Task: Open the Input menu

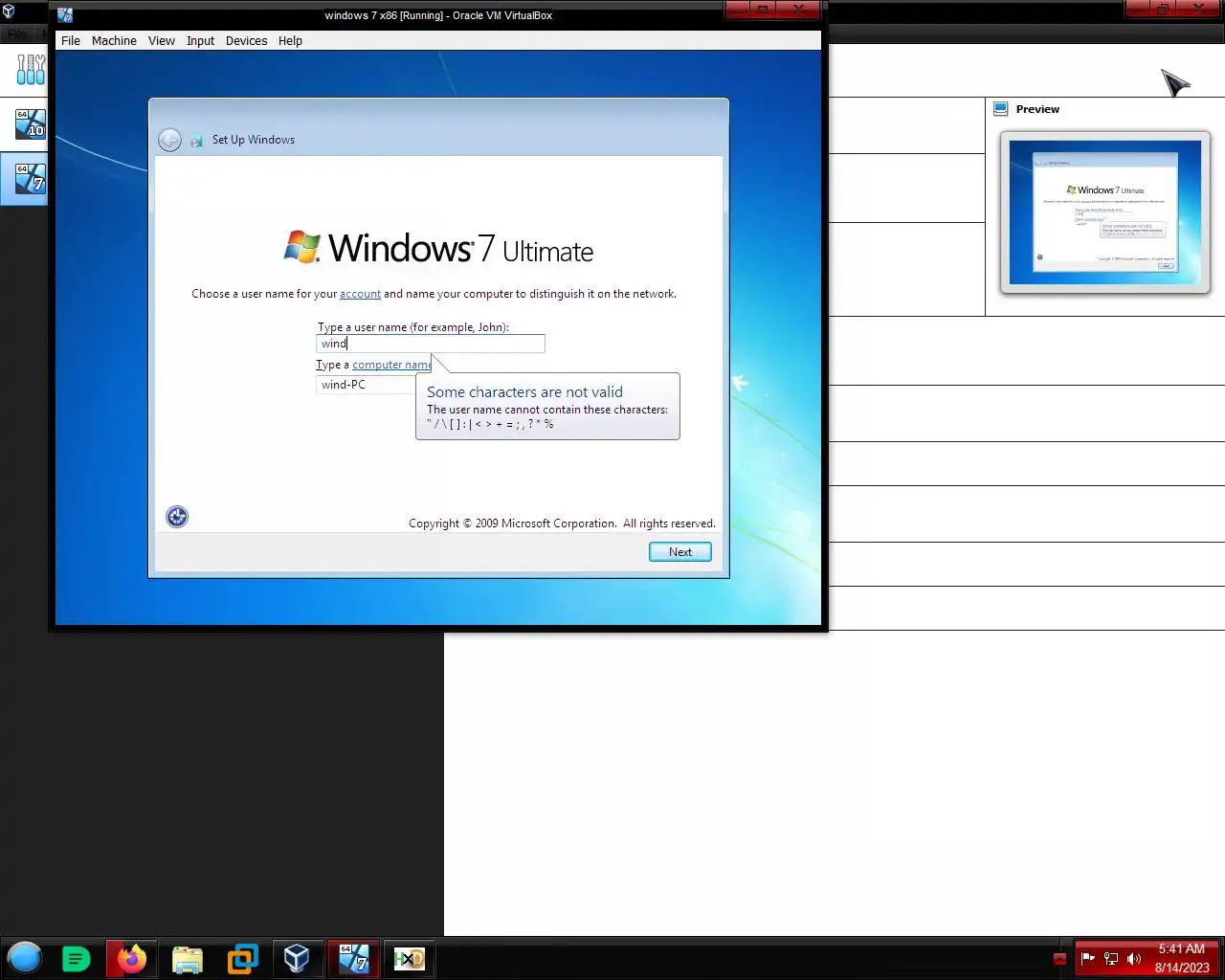Action: [200, 41]
